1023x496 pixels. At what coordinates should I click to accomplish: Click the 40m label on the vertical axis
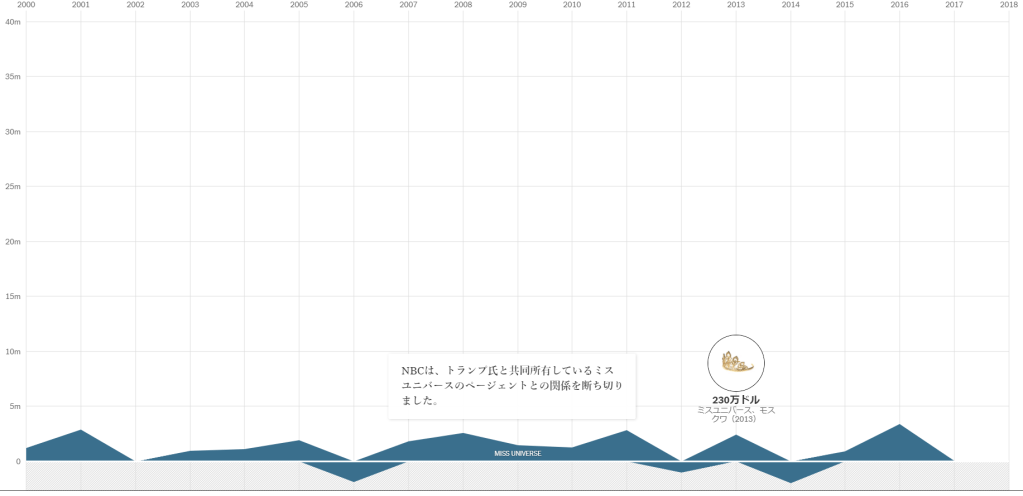(x=13, y=22)
